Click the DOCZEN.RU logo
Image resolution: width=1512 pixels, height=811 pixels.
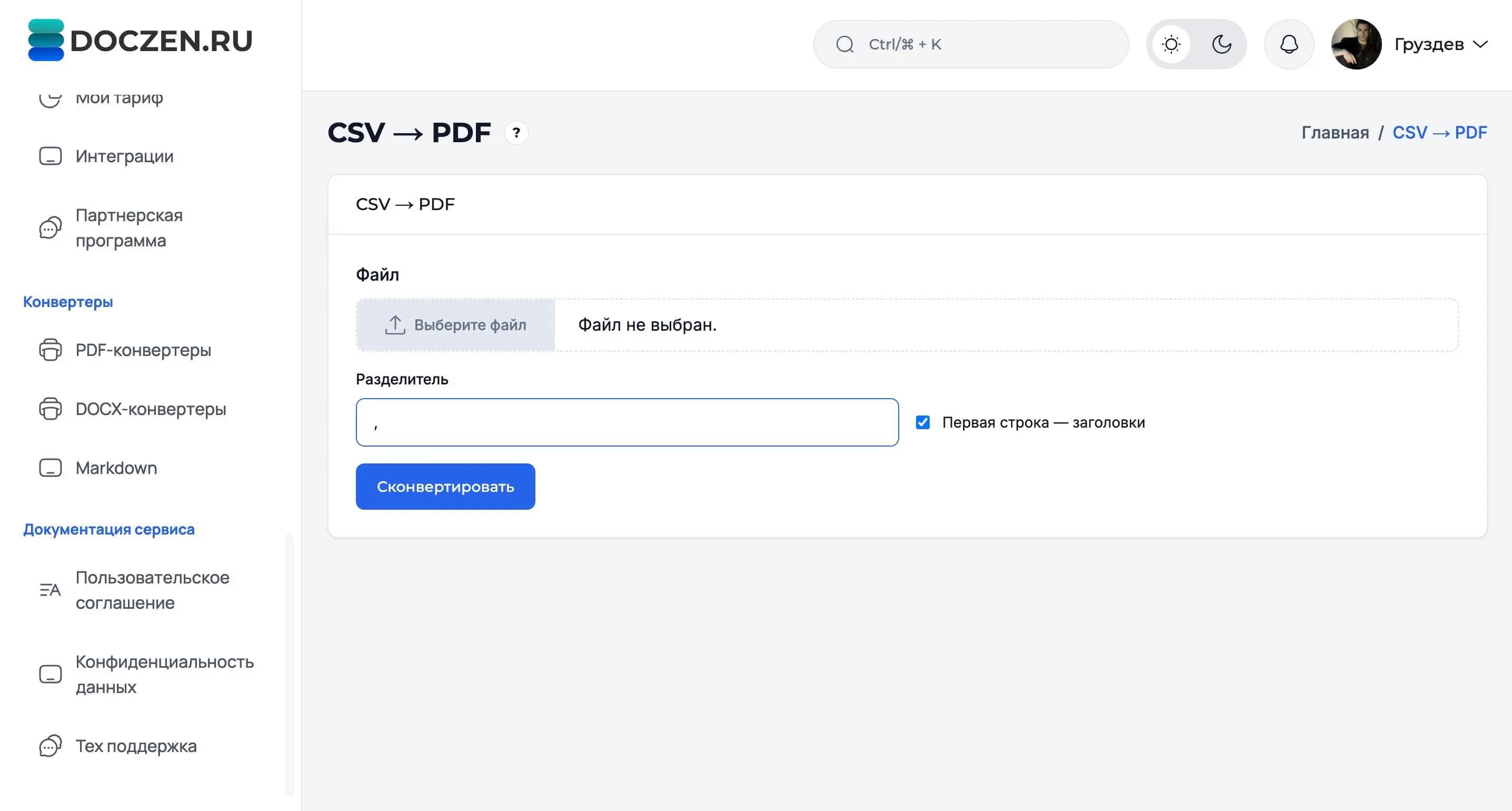140,40
